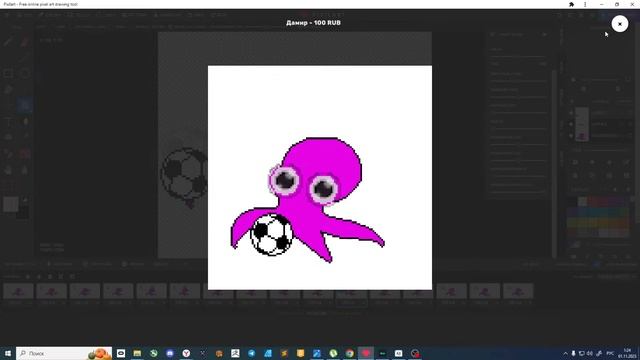Screen dimensions: 640x360
Task: Click the taskbar search box "Поиск"
Action: point(64,353)
